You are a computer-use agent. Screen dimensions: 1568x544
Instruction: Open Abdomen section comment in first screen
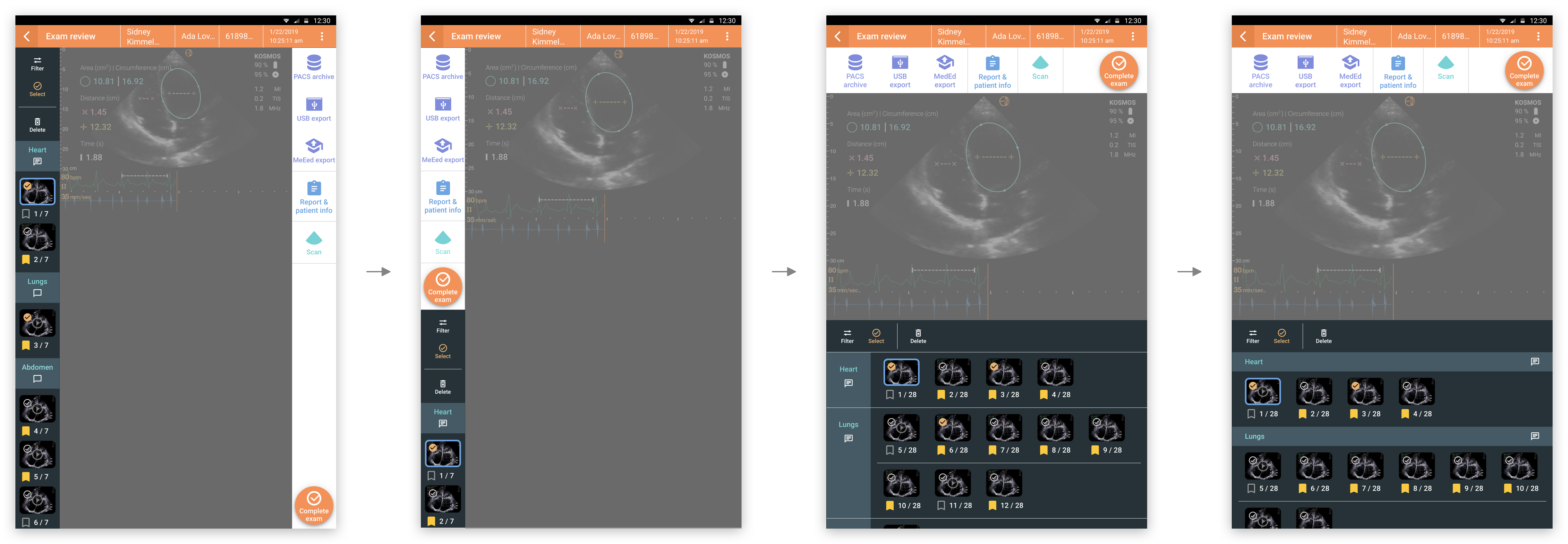pos(37,379)
